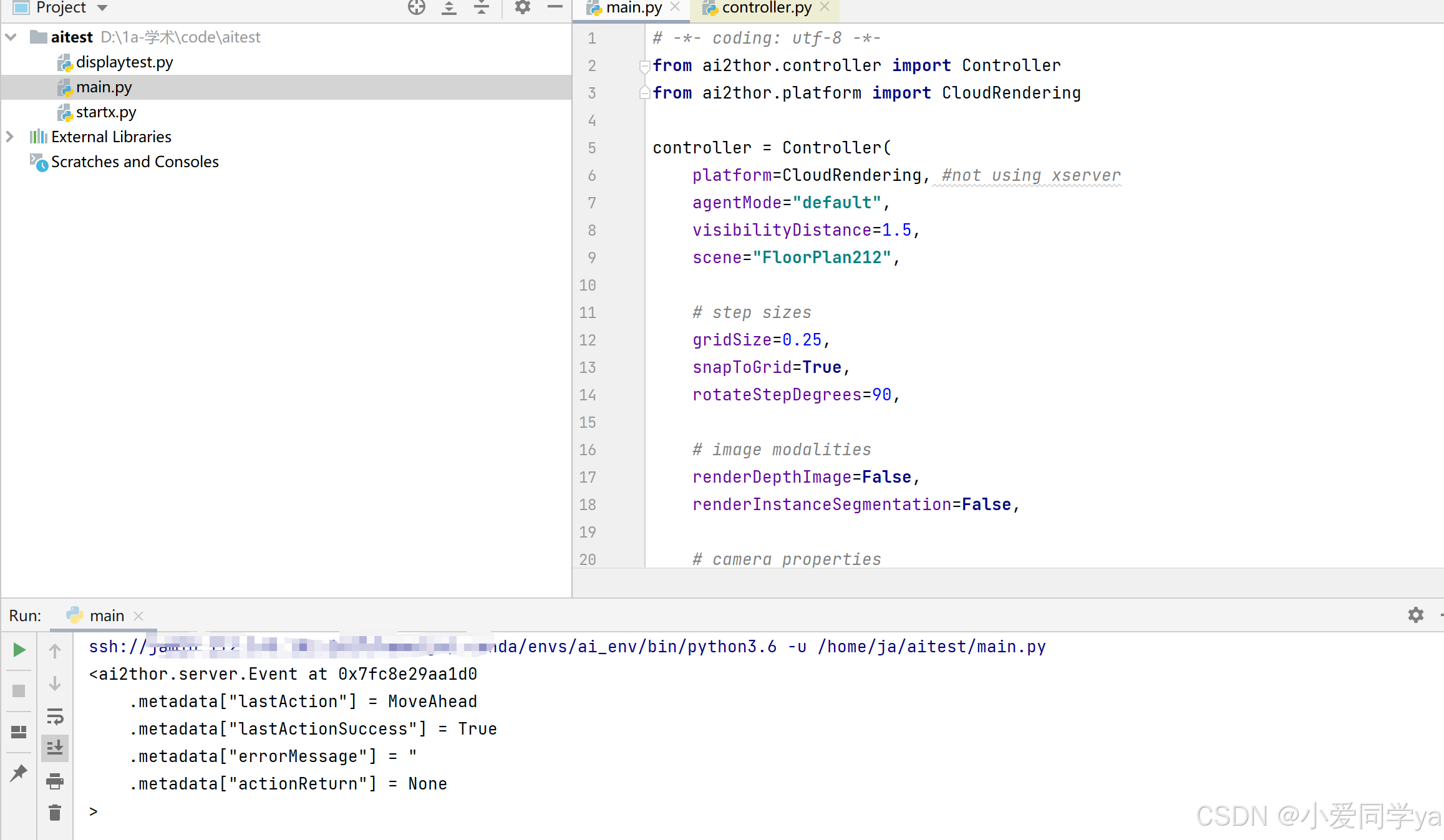This screenshot has height=840, width=1444.
Task: Click the Stop process square icon
Action: pyautogui.click(x=19, y=691)
